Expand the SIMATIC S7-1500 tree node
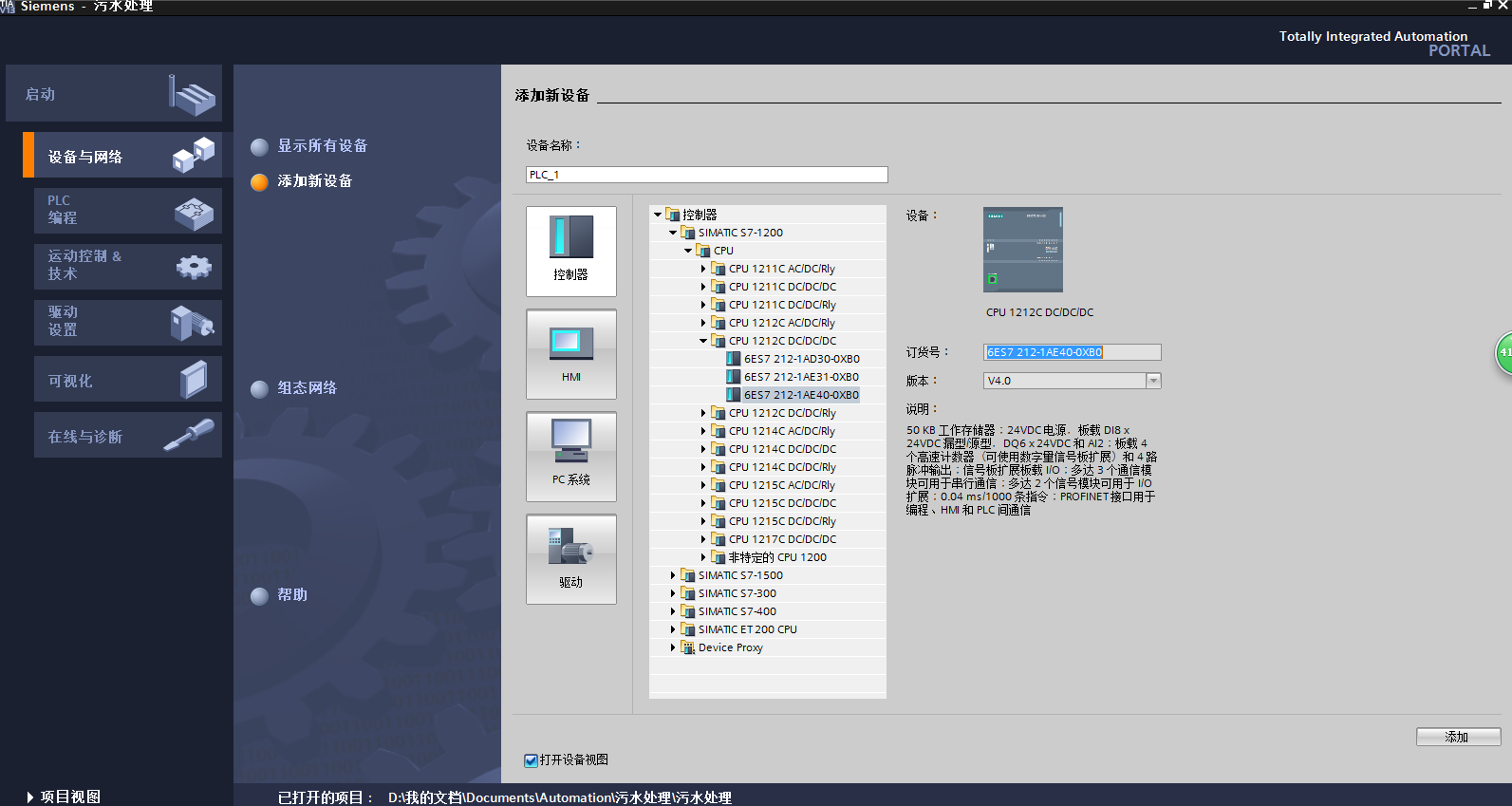This screenshot has width=1512, height=806. 673,575
